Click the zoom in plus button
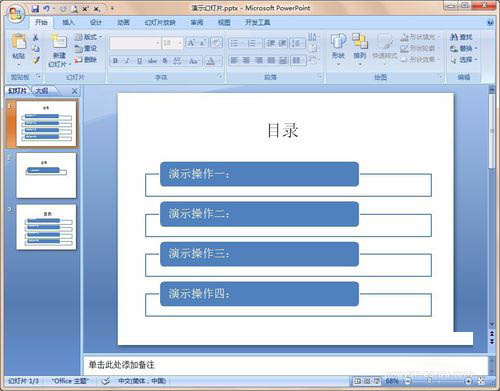Screen dimensions: 500x391 [x=468, y=381]
